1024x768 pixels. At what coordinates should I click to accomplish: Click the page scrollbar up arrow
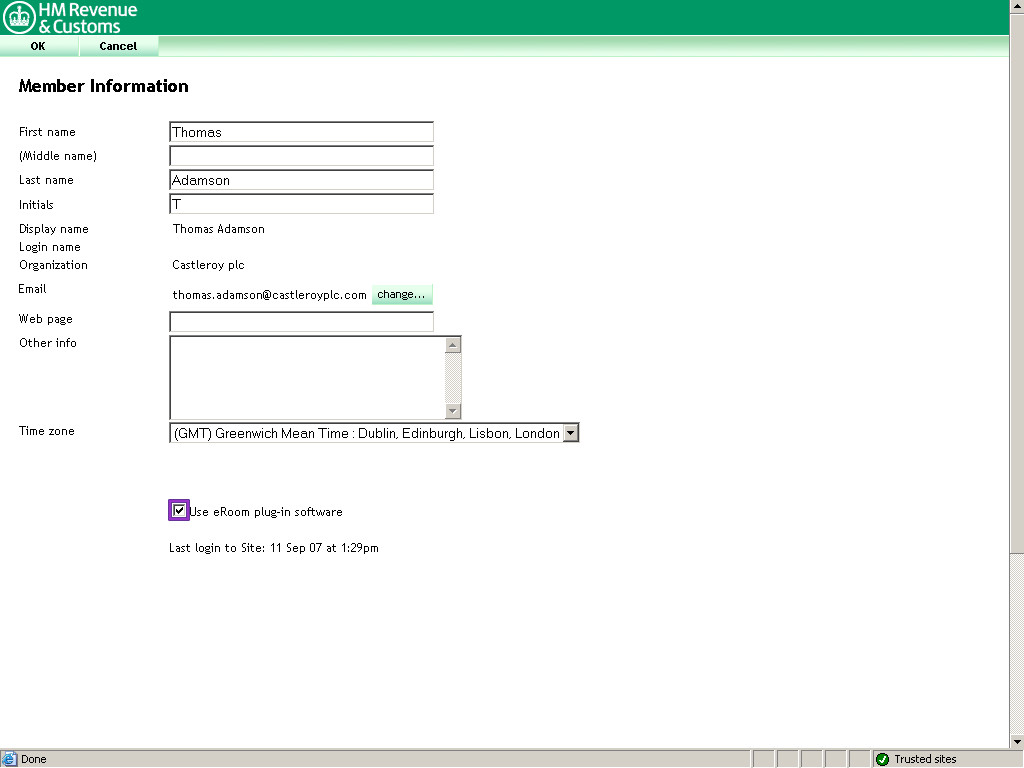pos(1016,7)
